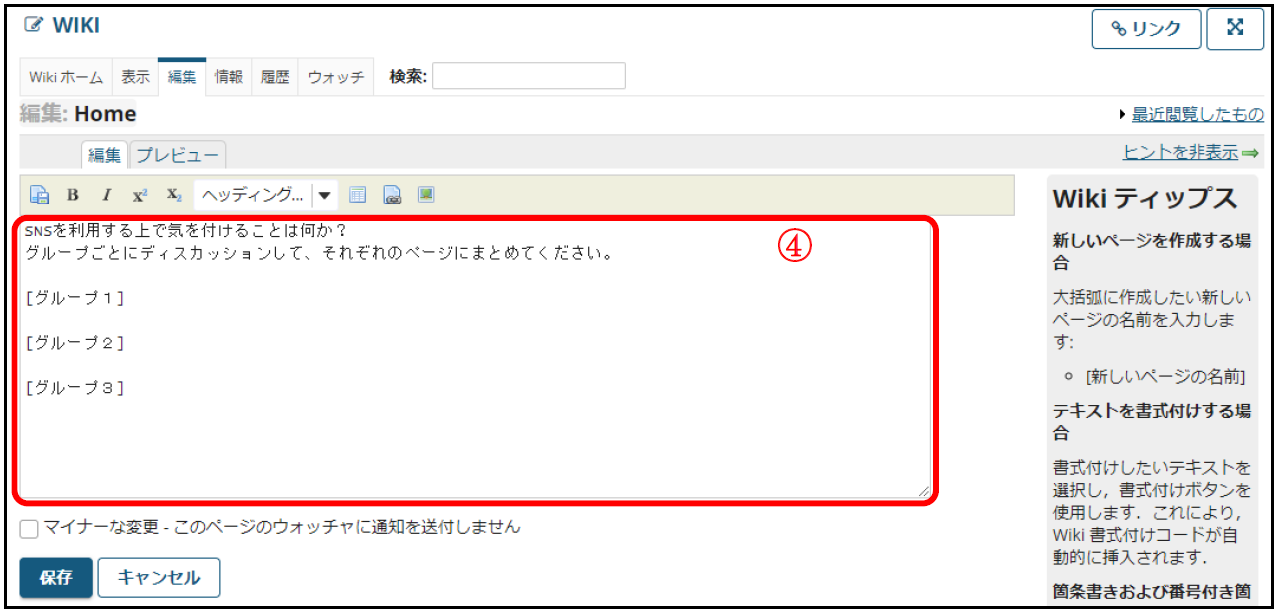Insert an image using the image icon
This screenshot has height=615, width=1279.
(426, 194)
